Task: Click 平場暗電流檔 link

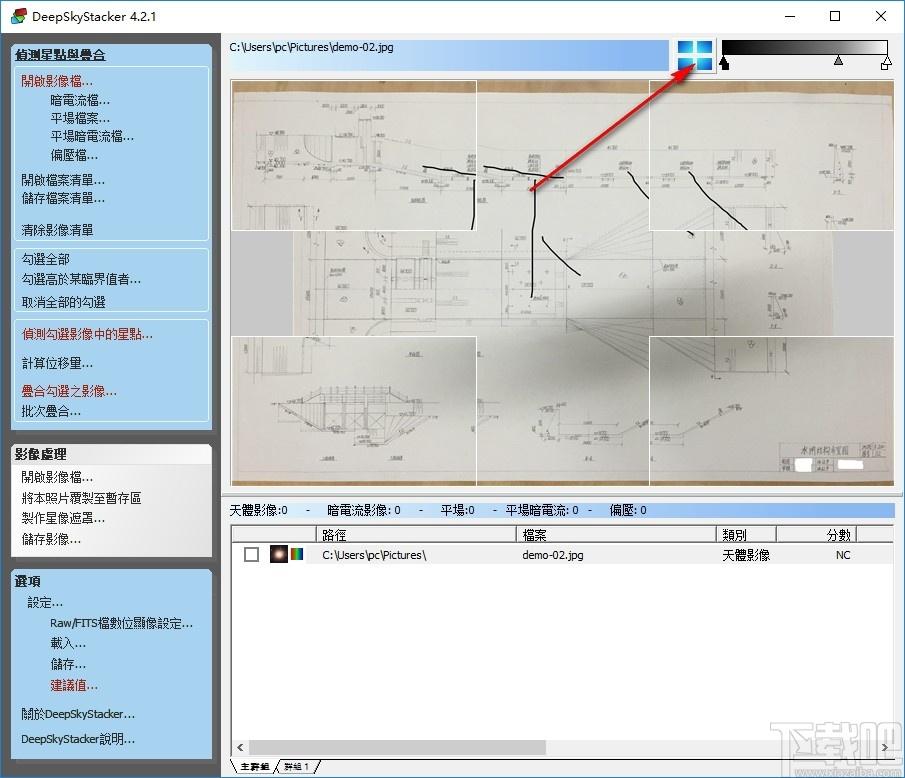Action: (x=92, y=136)
